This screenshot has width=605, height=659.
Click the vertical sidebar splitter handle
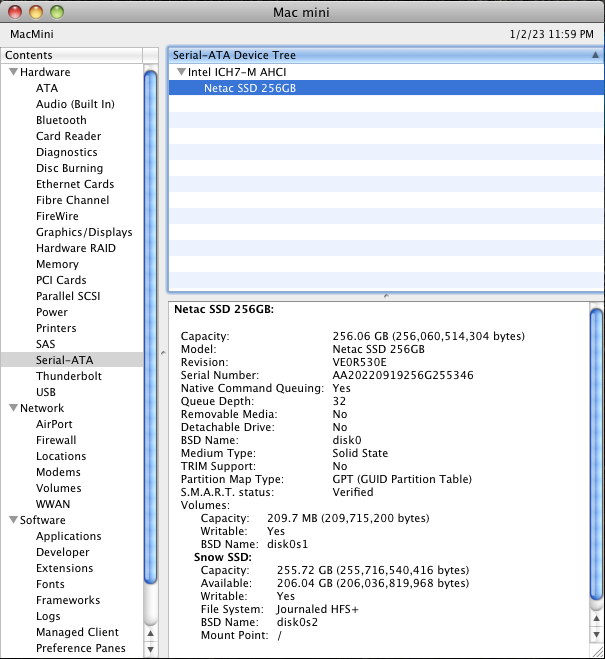163,353
